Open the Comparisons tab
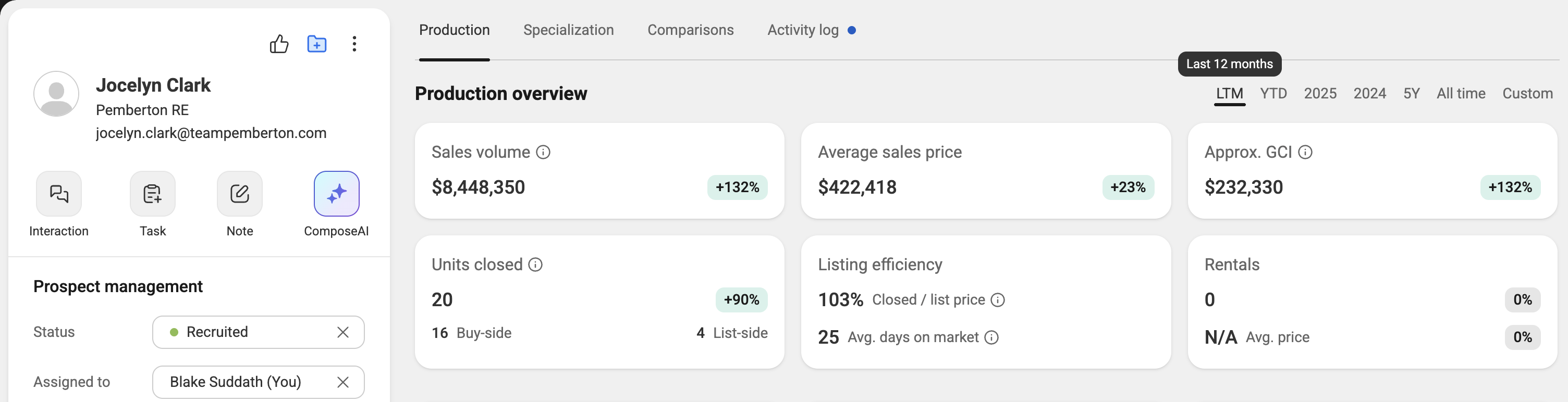Viewport: 1568px width, 402px height. pos(690,30)
